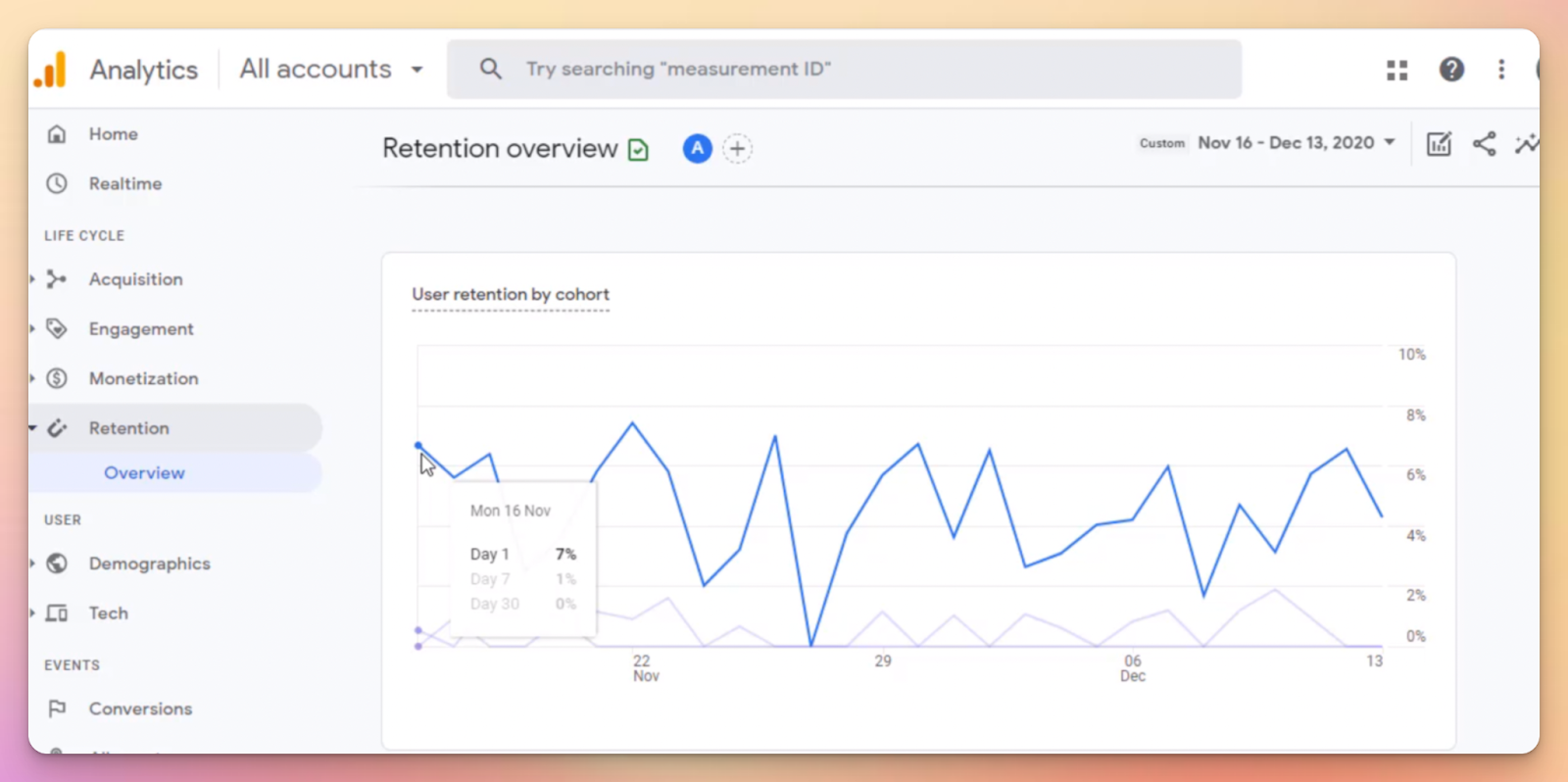Click the green report status check icon
Viewport: 1568px width, 782px height.
(x=638, y=150)
